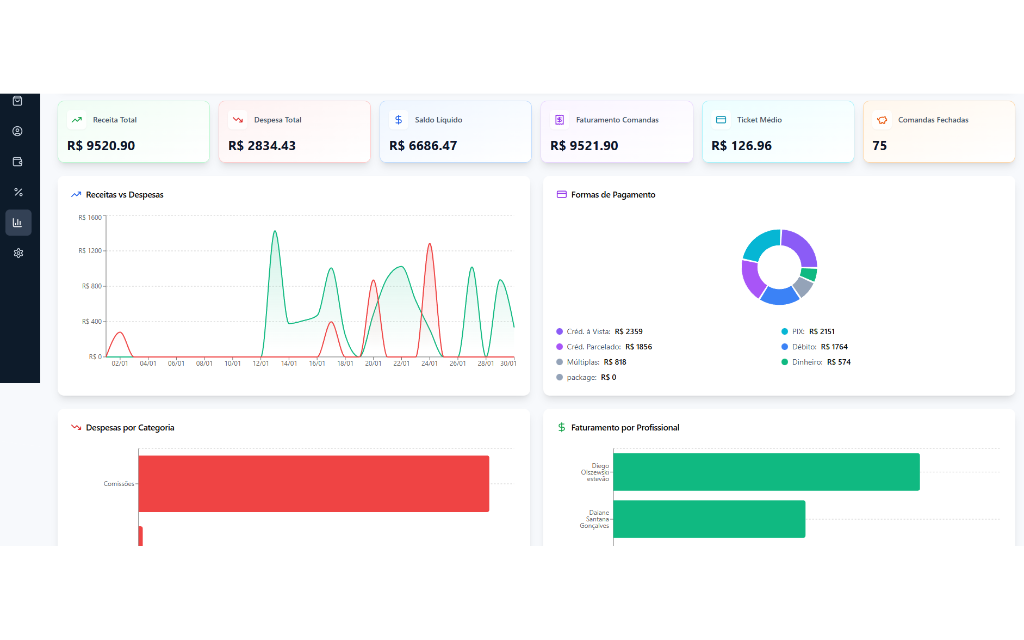
Task: Click the clipboard icon at sidebar top
Action: (18, 101)
